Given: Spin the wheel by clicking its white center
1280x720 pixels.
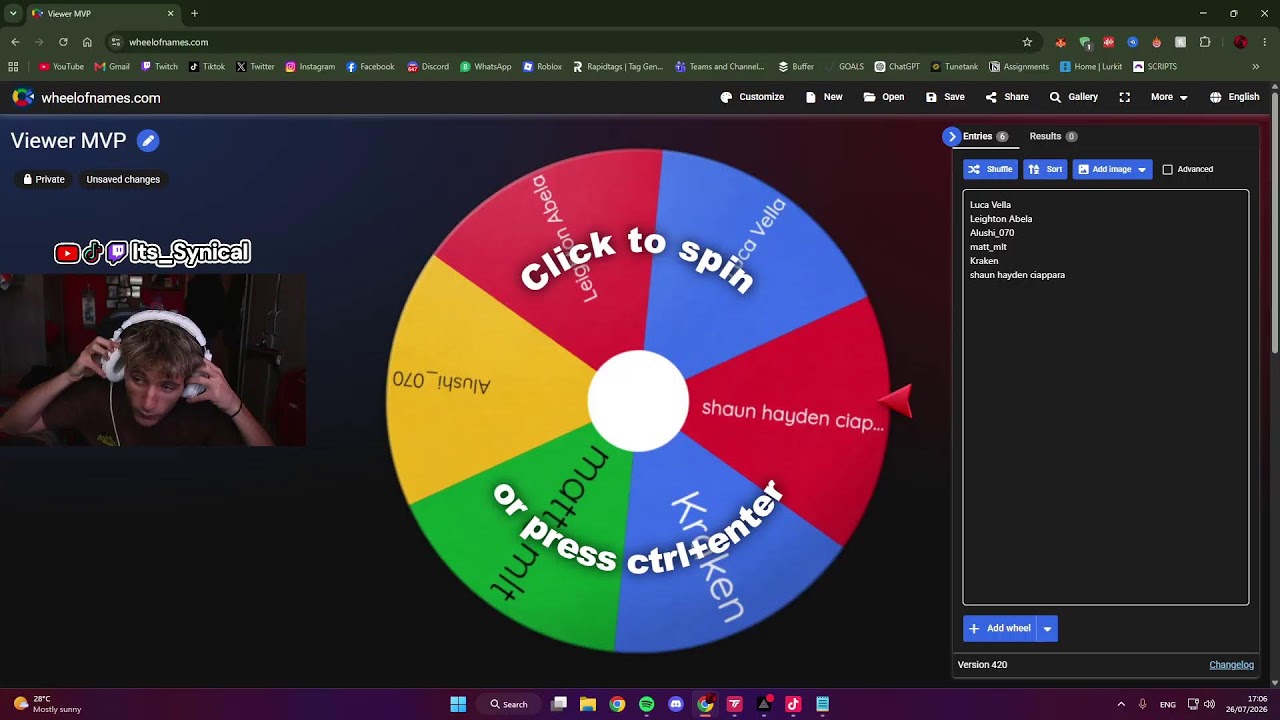Looking at the screenshot, I should (x=638, y=400).
